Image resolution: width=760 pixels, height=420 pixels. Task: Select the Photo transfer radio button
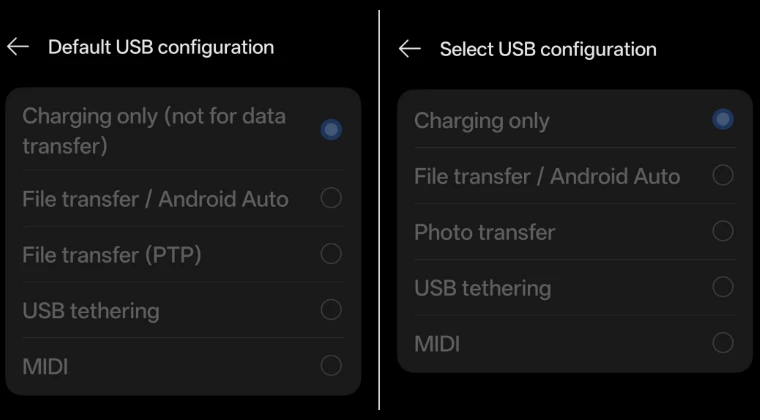click(x=723, y=232)
